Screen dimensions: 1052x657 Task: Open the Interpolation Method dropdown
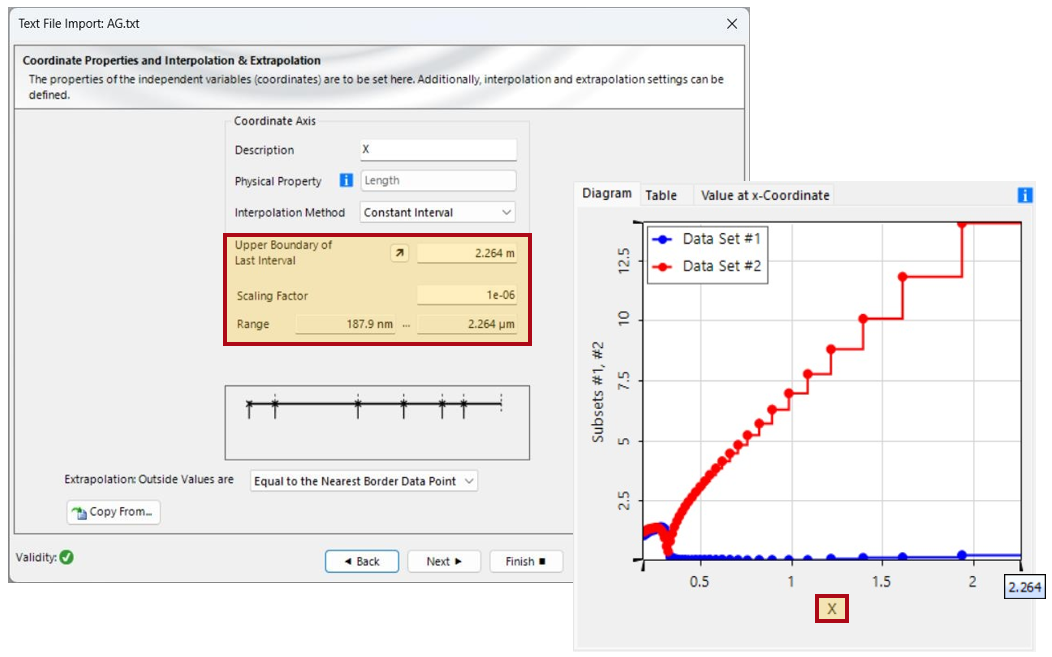(x=437, y=213)
